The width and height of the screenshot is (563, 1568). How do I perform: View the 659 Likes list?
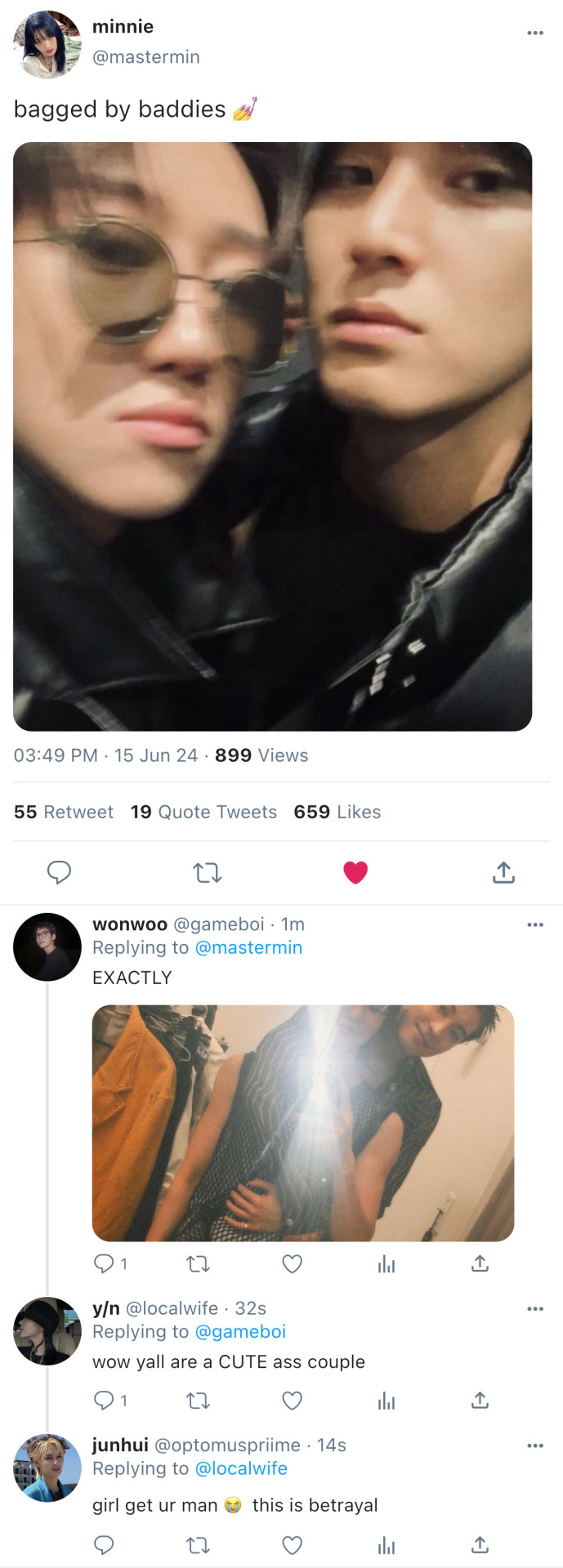(x=337, y=812)
